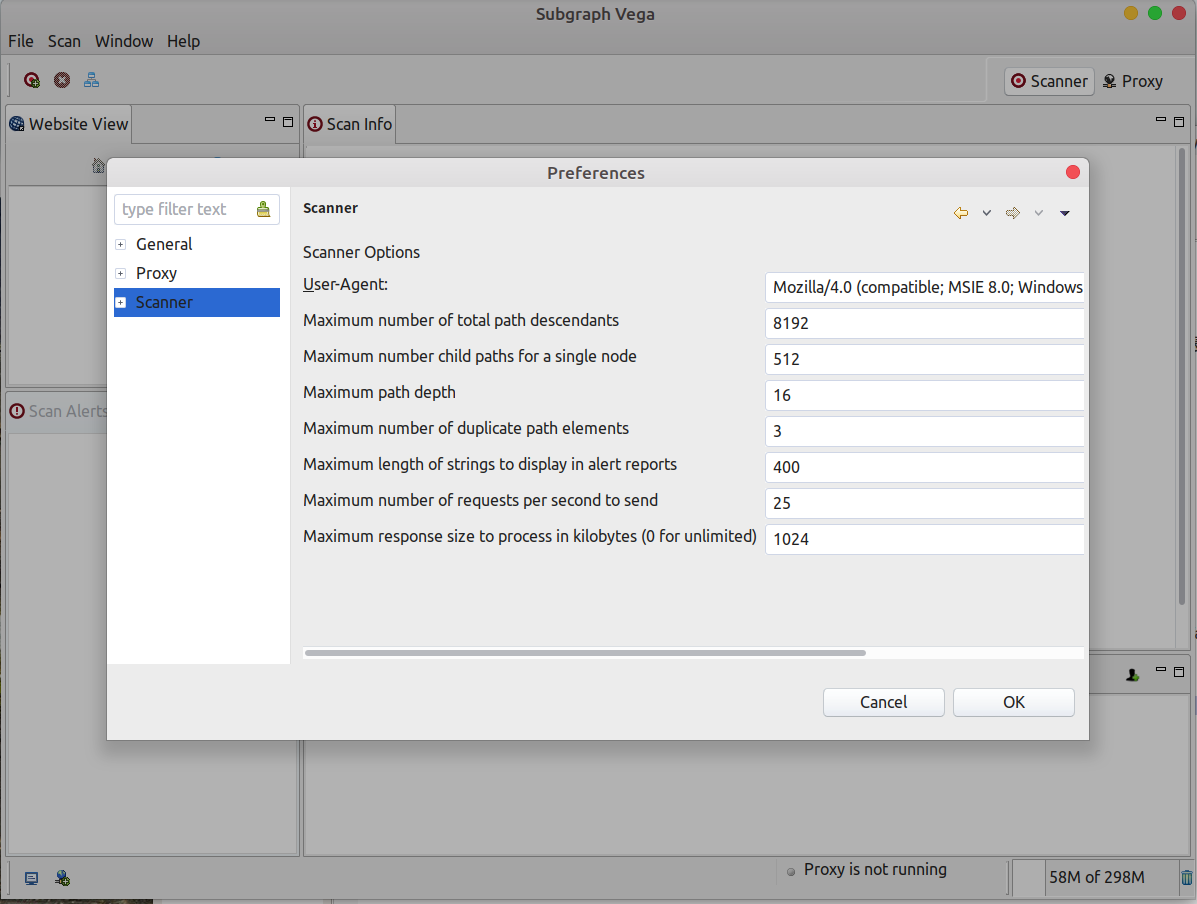Go forward in preferences history

pos(1013,213)
